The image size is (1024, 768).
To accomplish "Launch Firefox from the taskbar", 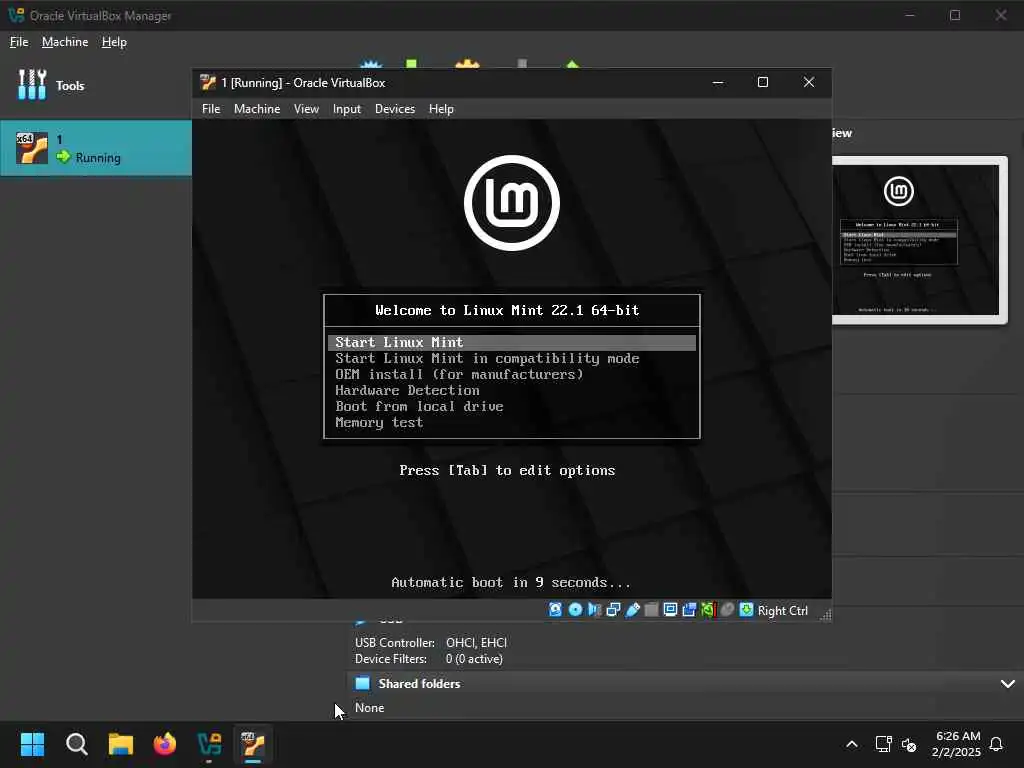I will [x=165, y=744].
